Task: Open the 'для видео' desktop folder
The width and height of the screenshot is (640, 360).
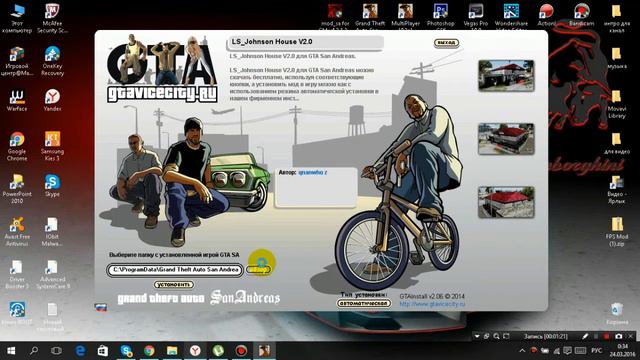Action: pos(617,143)
